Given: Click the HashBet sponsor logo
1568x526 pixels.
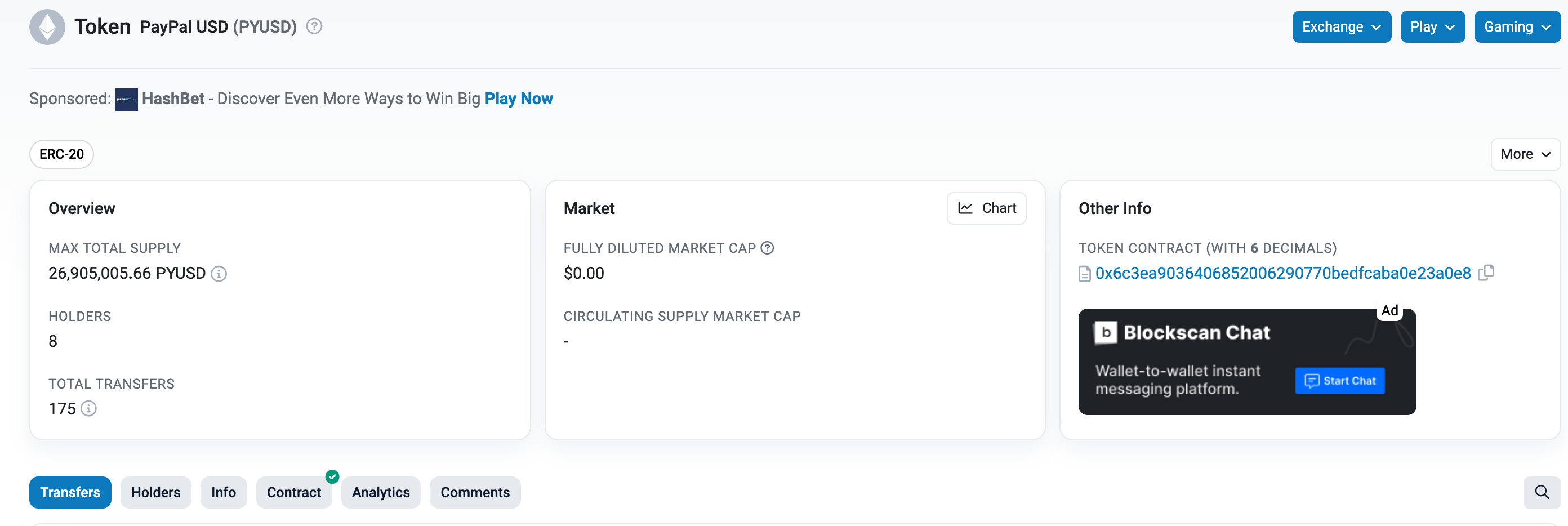Looking at the screenshot, I should (x=127, y=99).
